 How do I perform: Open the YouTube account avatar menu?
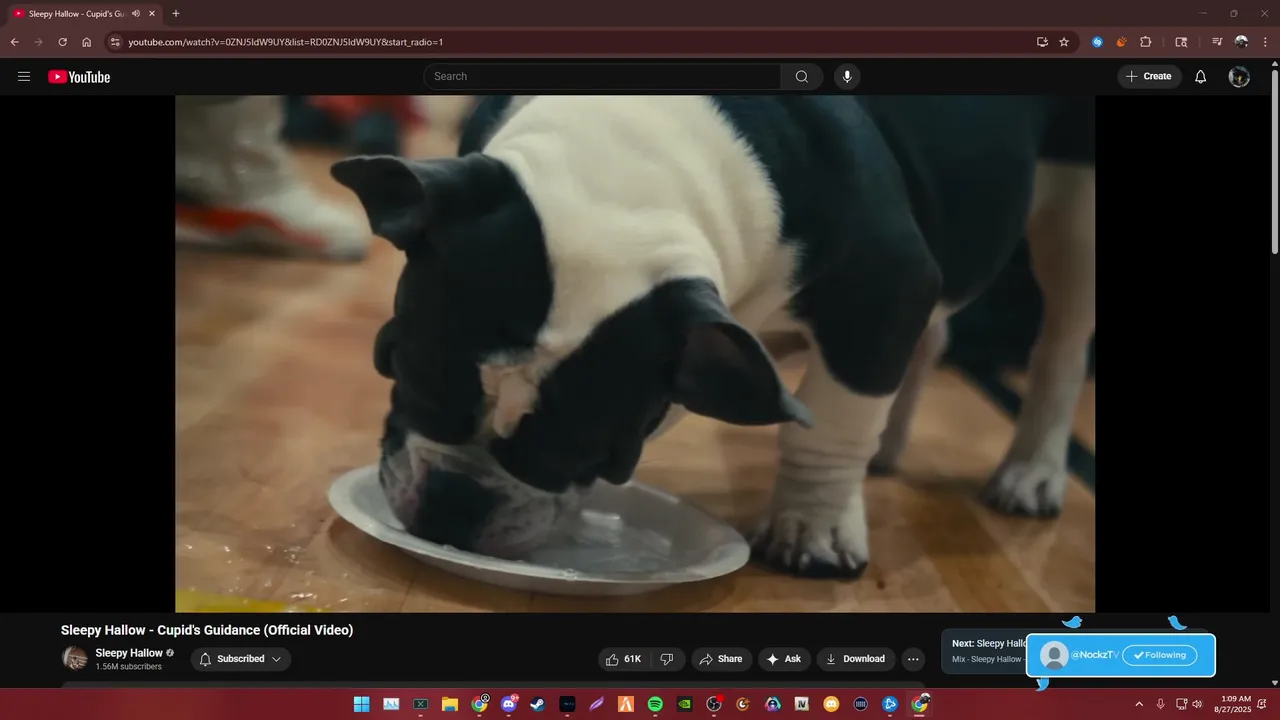click(1239, 77)
